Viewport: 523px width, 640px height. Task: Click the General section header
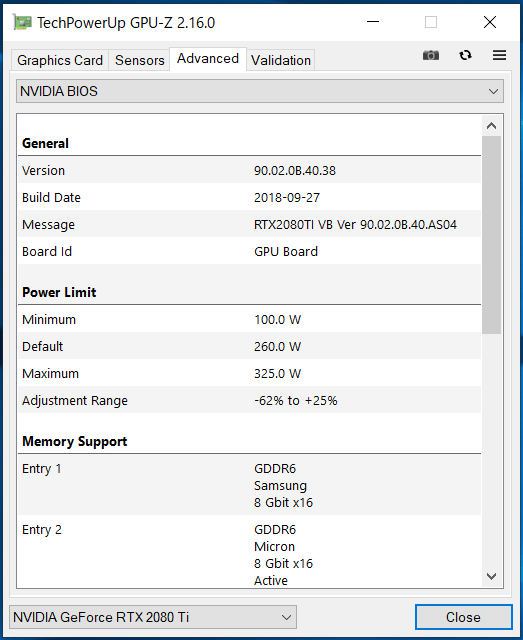(45, 143)
